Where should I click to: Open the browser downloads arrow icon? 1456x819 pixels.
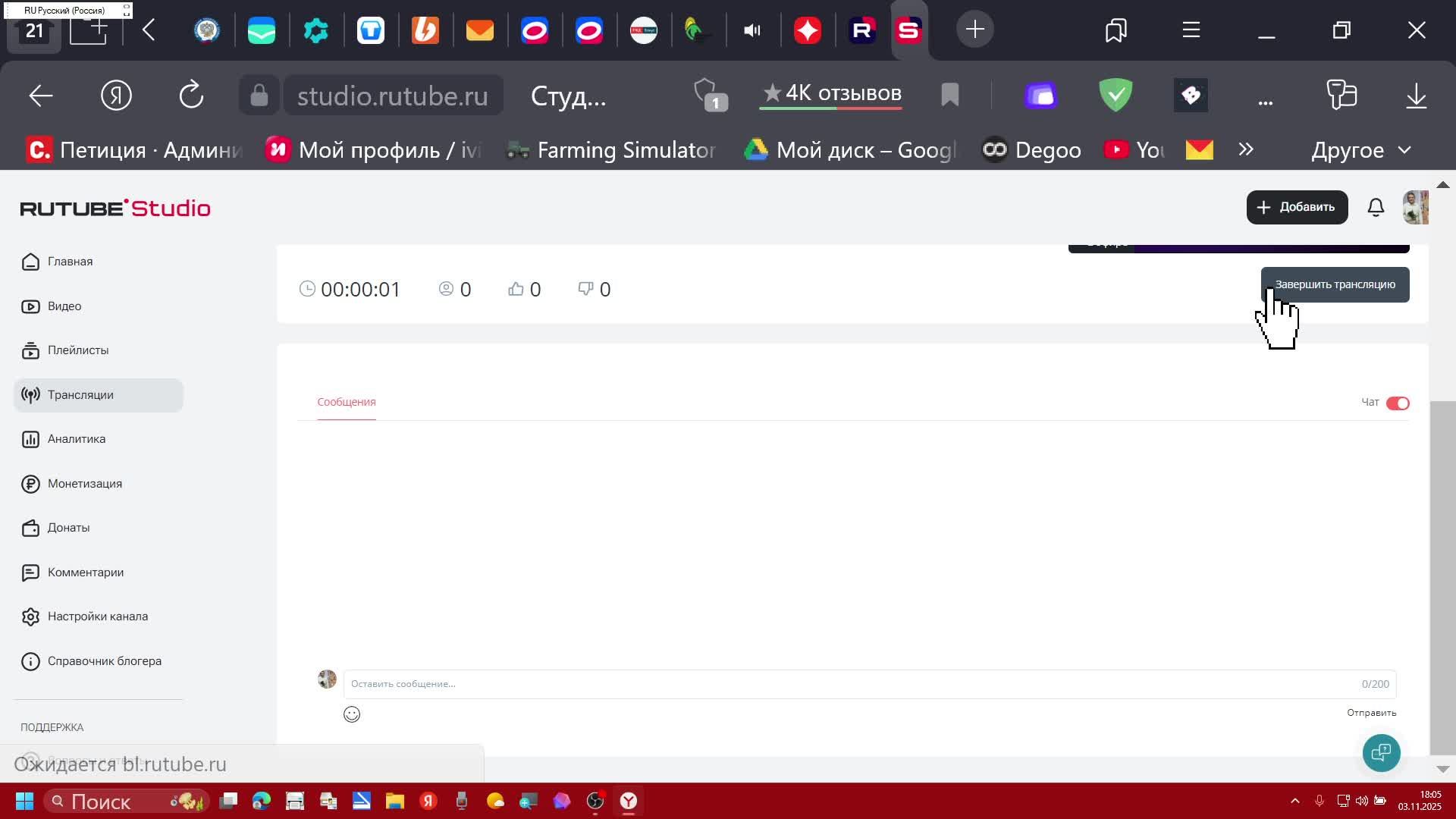1416,96
